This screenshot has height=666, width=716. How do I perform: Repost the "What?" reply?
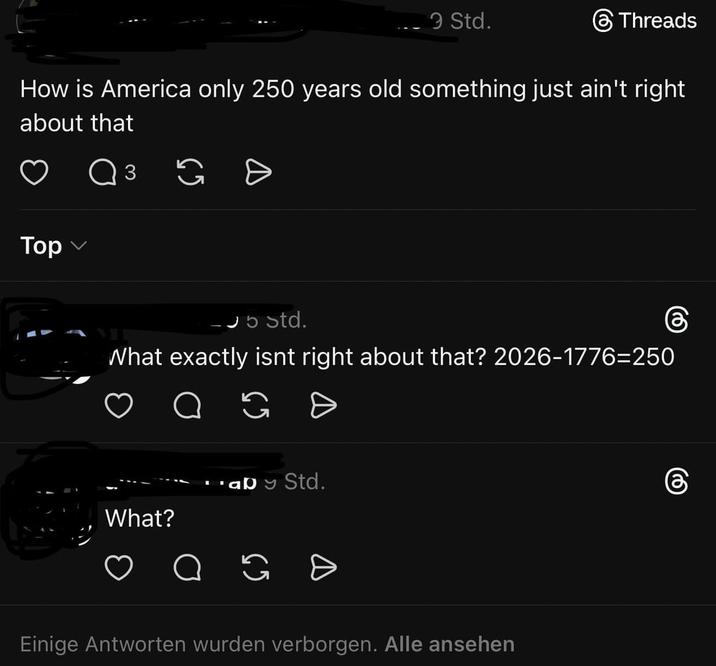tap(256, 568)
